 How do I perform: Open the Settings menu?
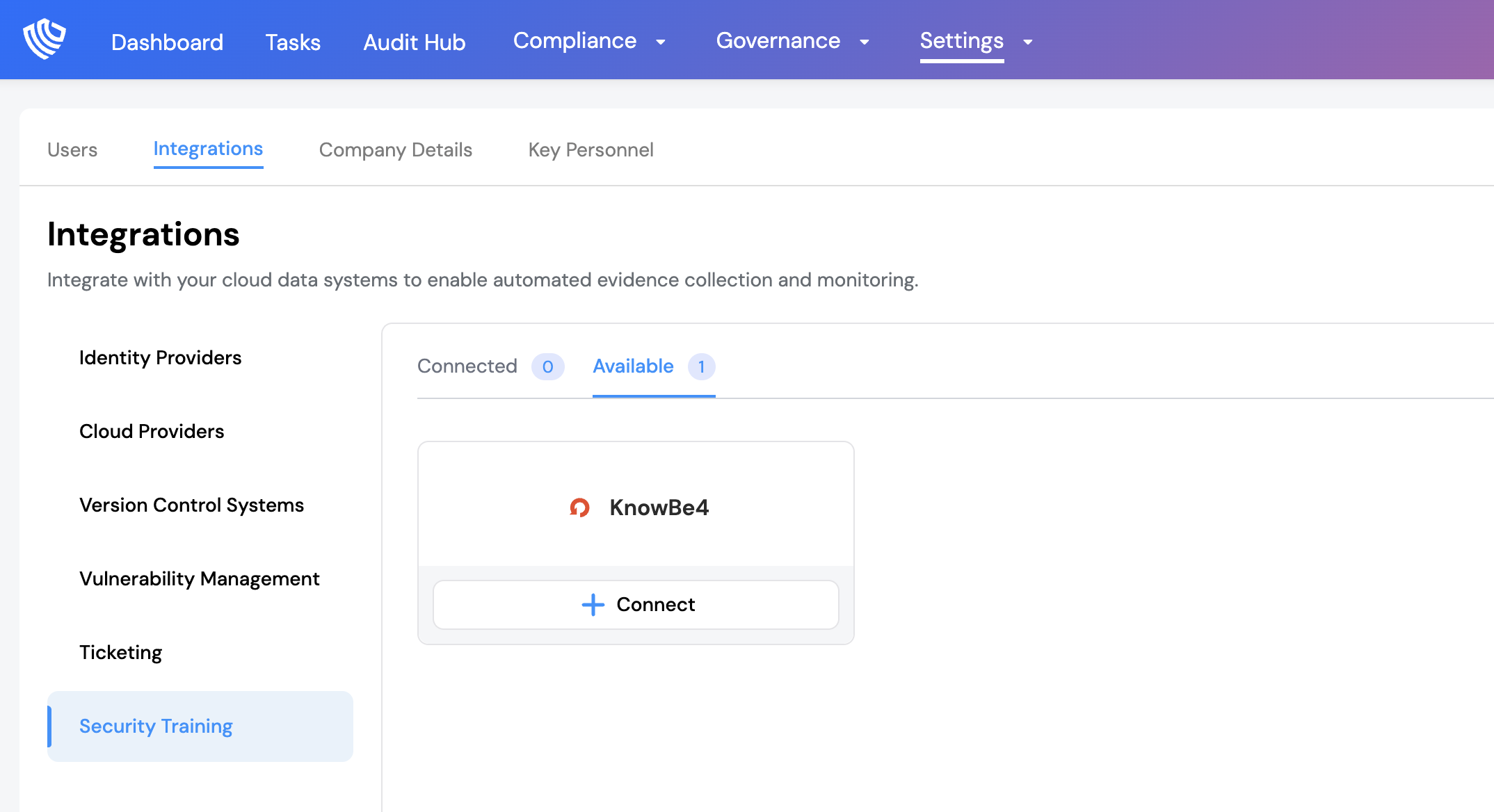point(962,41)
